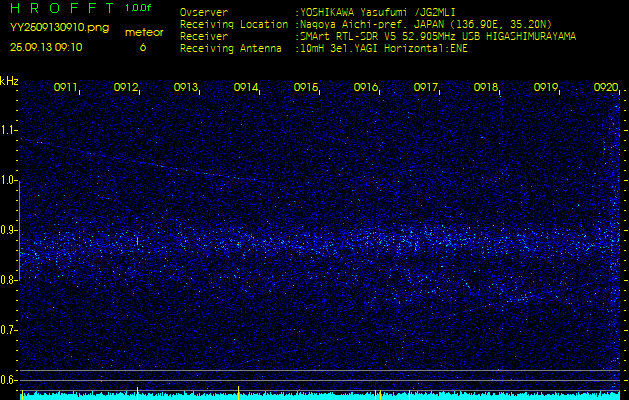Click the 26.09.13 09:10 date stamp

click(46, 46)
